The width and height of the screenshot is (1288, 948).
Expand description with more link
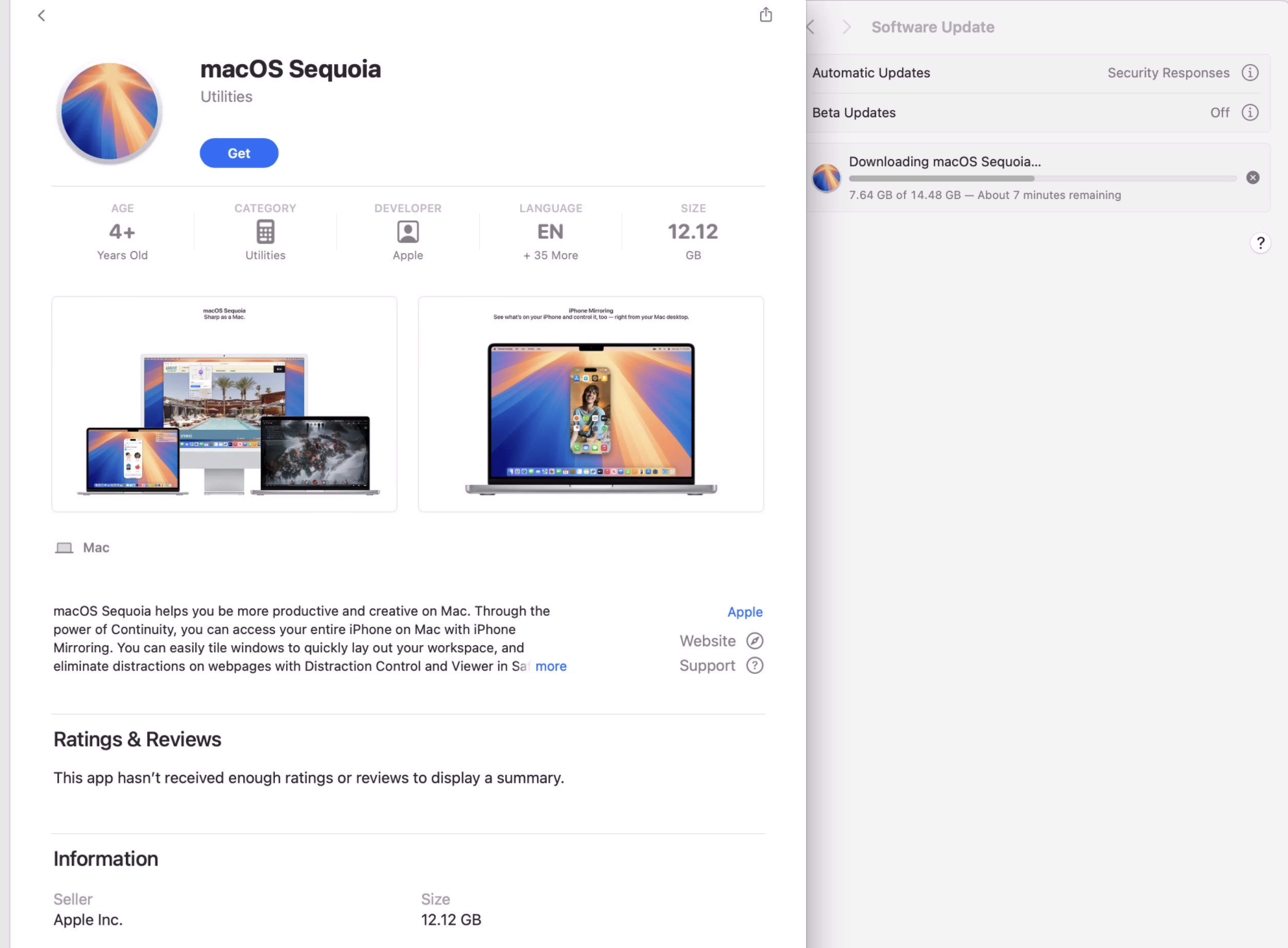(551, 666)
